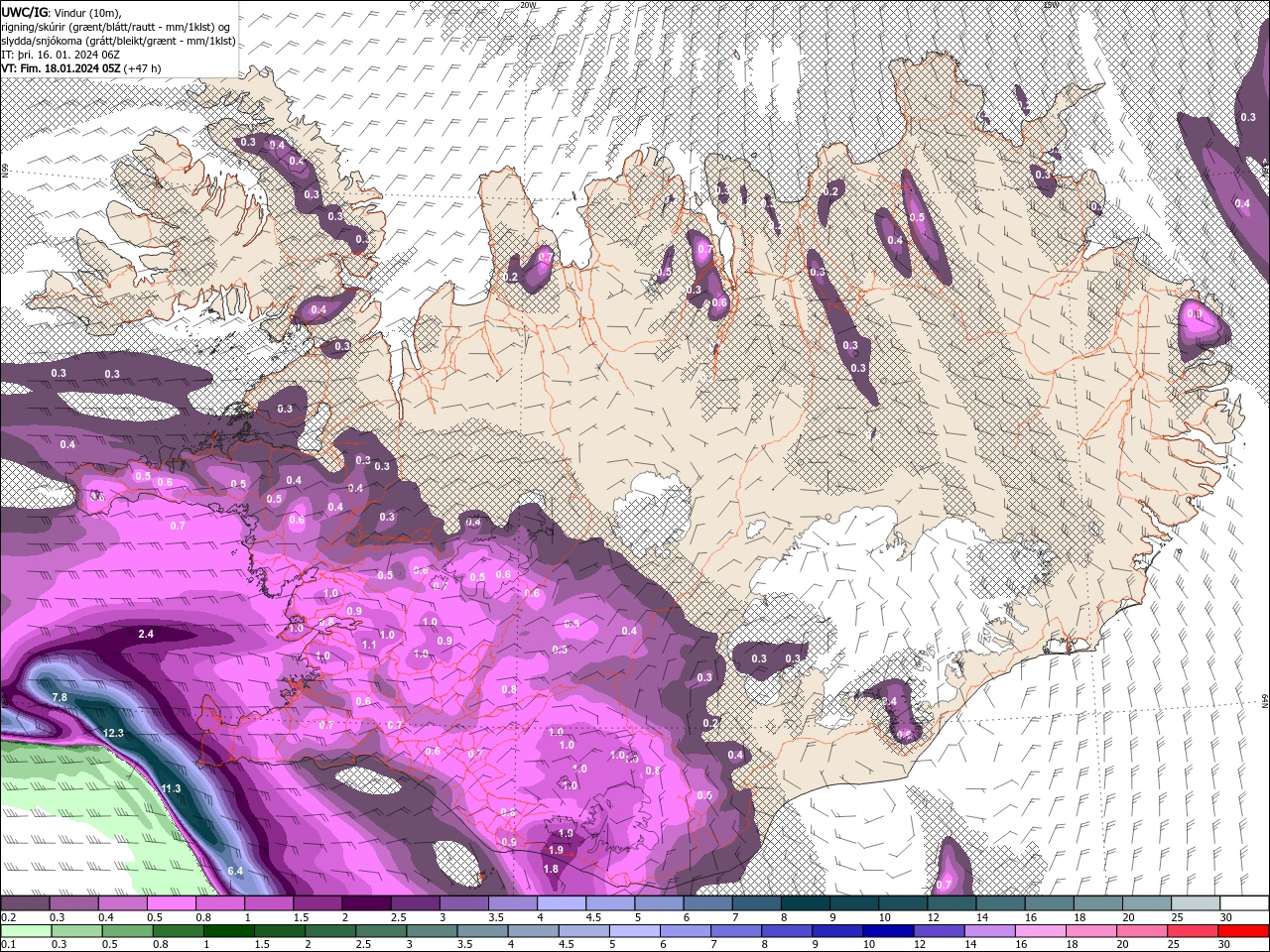This screenshot has width=1270, height=952.
Task: Pick the forest green 0.8 rain legend swatch
Action: (178, 930)
